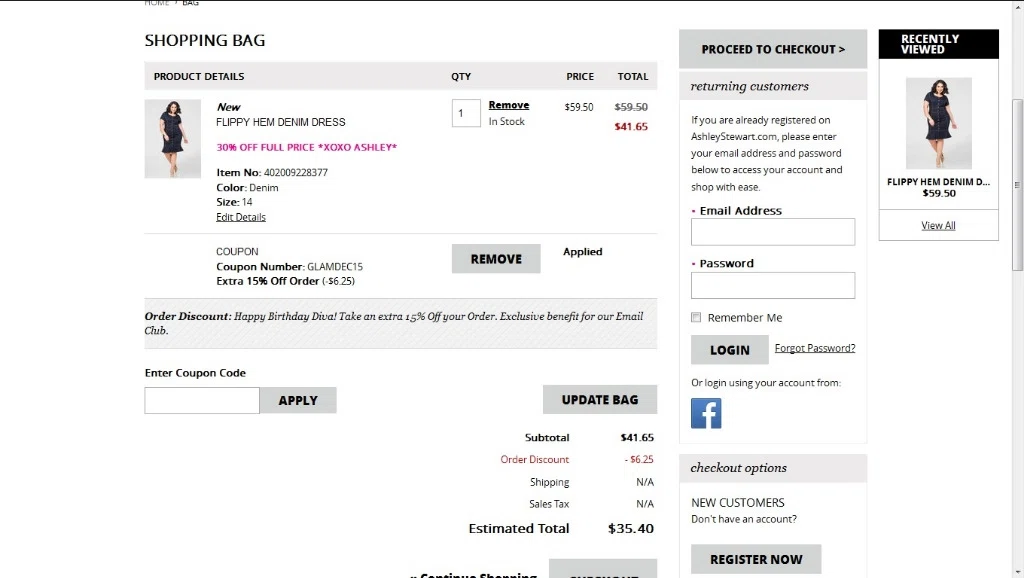Image resolution: width=1024 pixels, height=578 pixels.
Task: Click the Size: 14 detail text
Action: point(234,202)
